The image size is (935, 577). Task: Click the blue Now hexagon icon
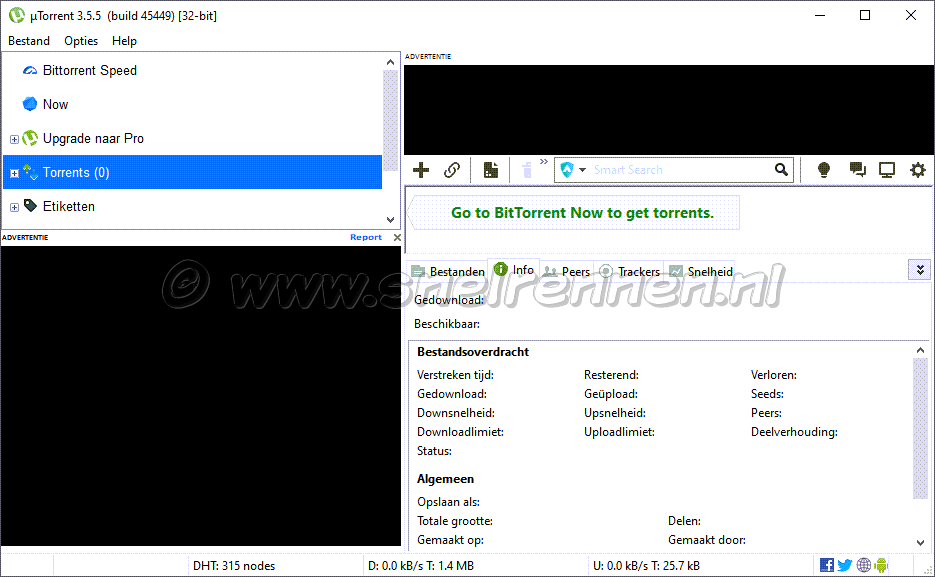[x=30, y=104]
